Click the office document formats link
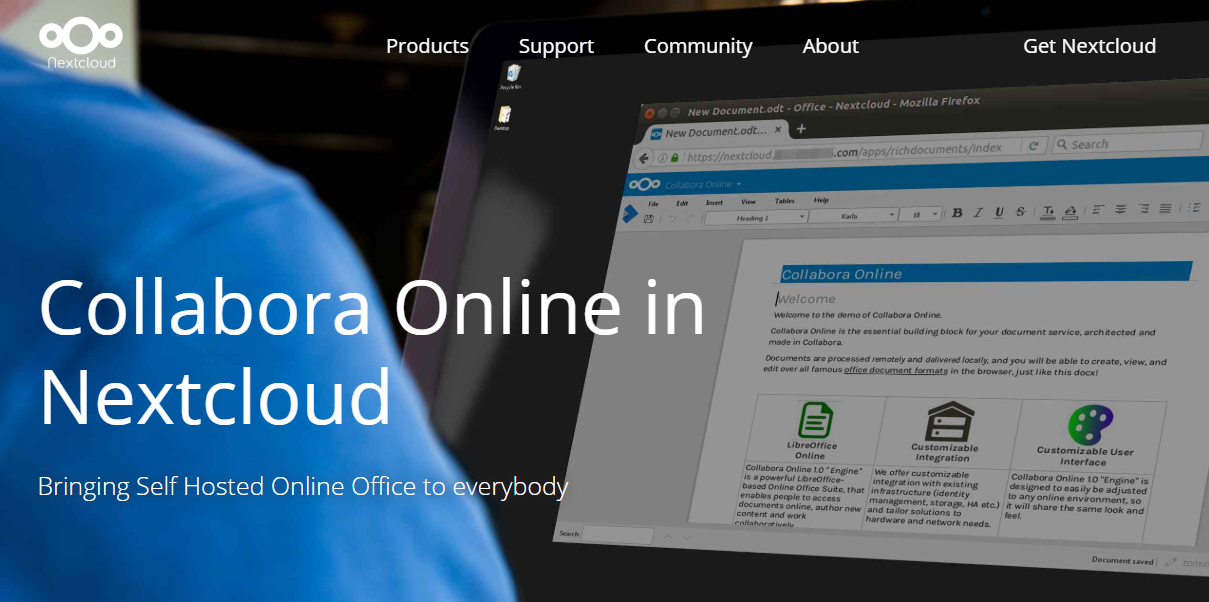Viewport: 1209px width, 602px height. tap(895, 371)
